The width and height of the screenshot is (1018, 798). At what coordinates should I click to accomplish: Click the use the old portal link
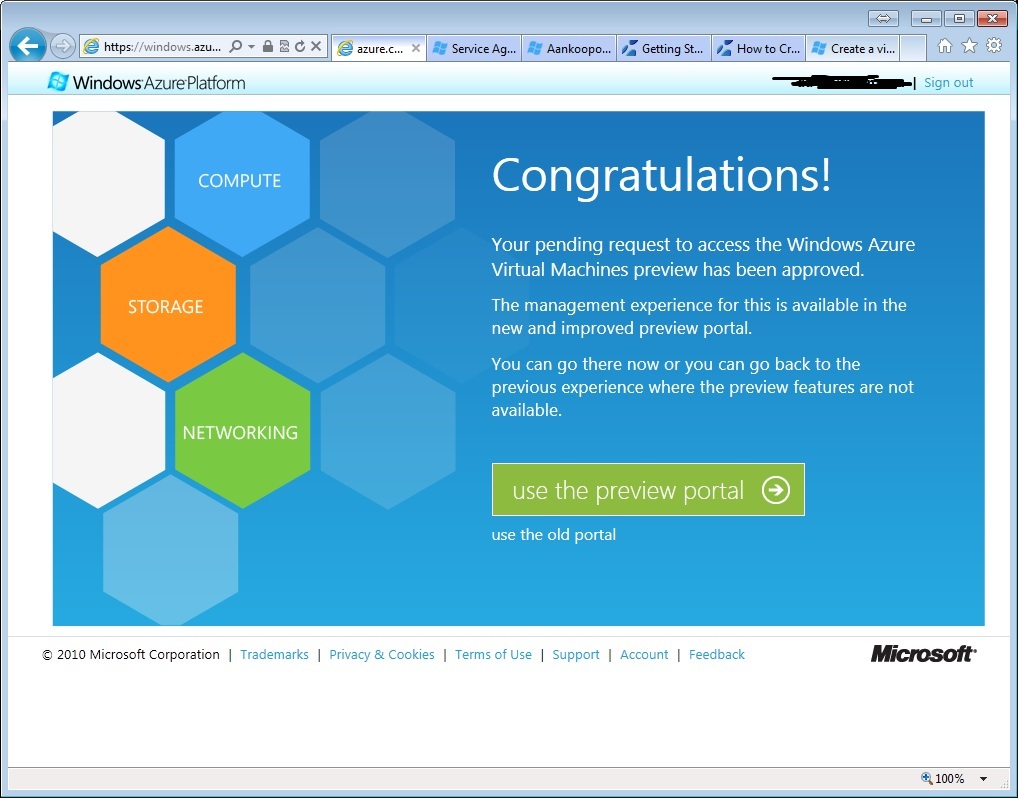(553, 535)
